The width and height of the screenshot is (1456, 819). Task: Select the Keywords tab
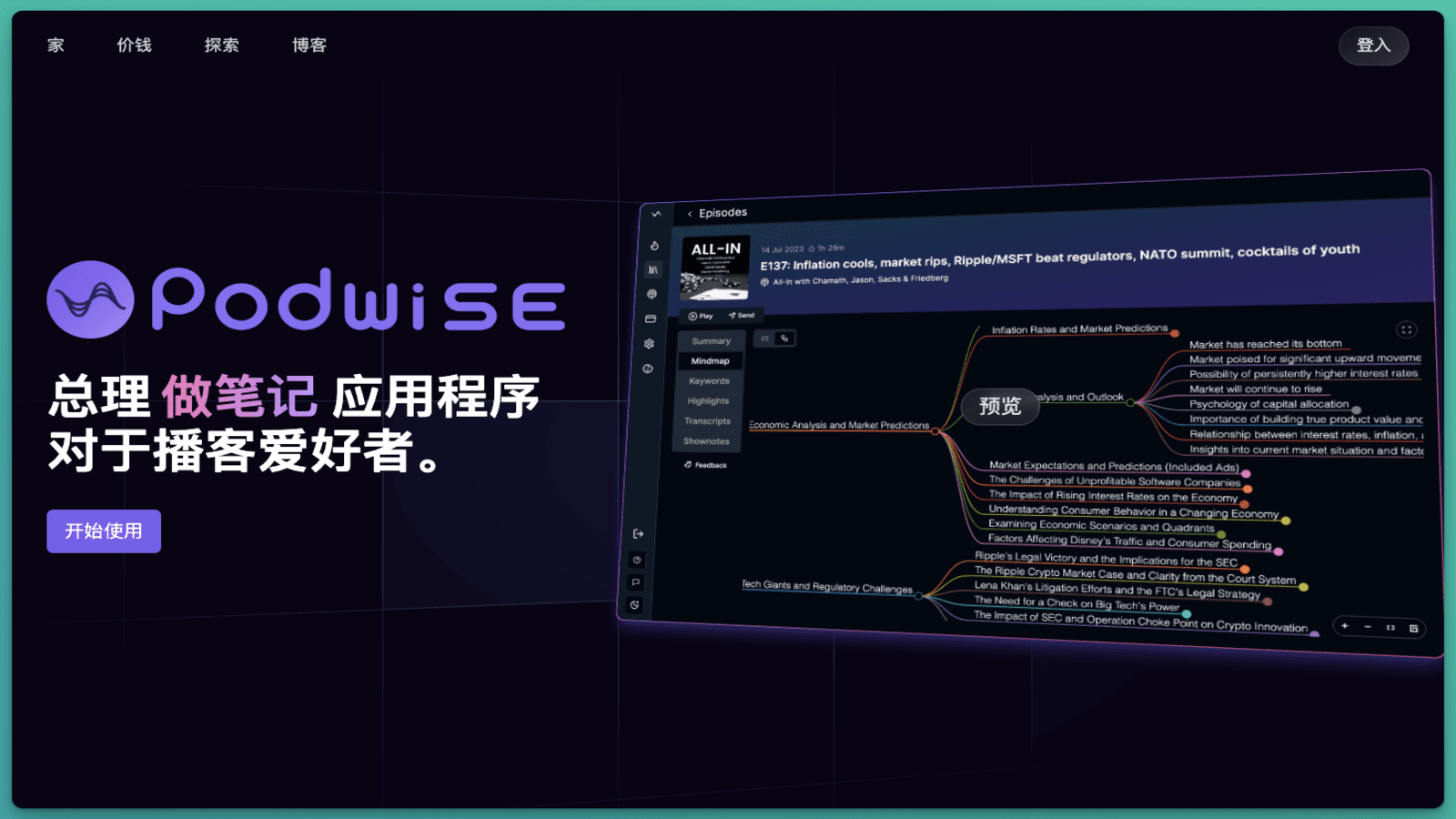(709, 381)
